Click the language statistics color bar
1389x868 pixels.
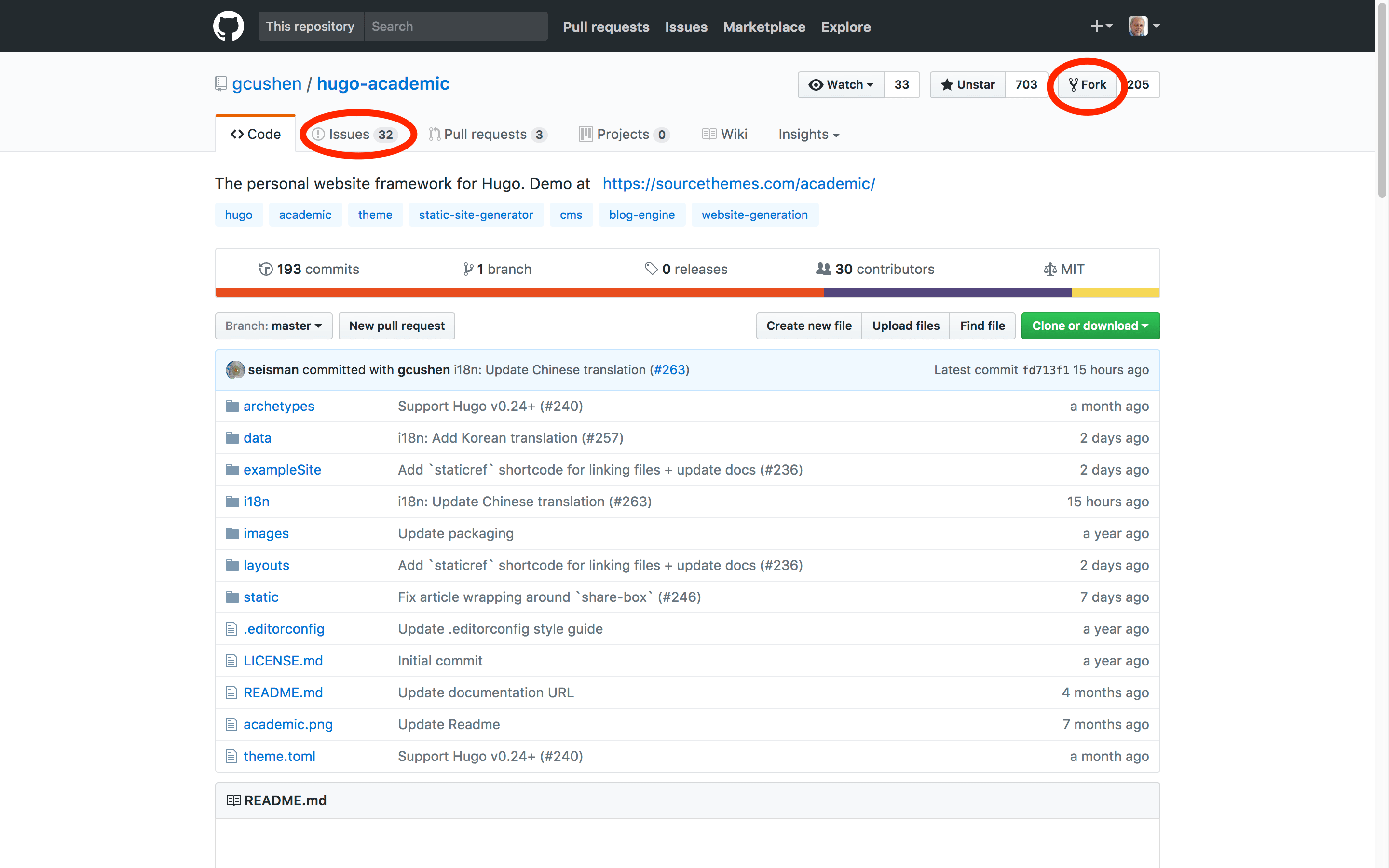[687, 293]
